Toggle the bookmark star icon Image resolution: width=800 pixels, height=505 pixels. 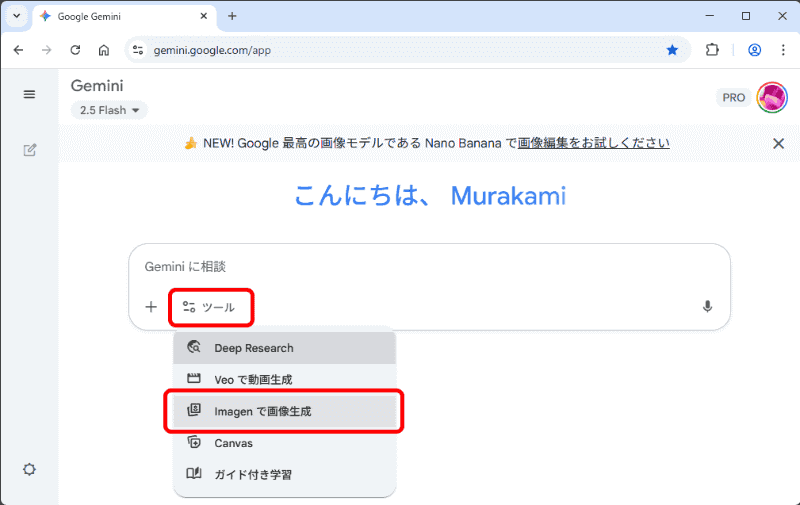tap(672, 50)
